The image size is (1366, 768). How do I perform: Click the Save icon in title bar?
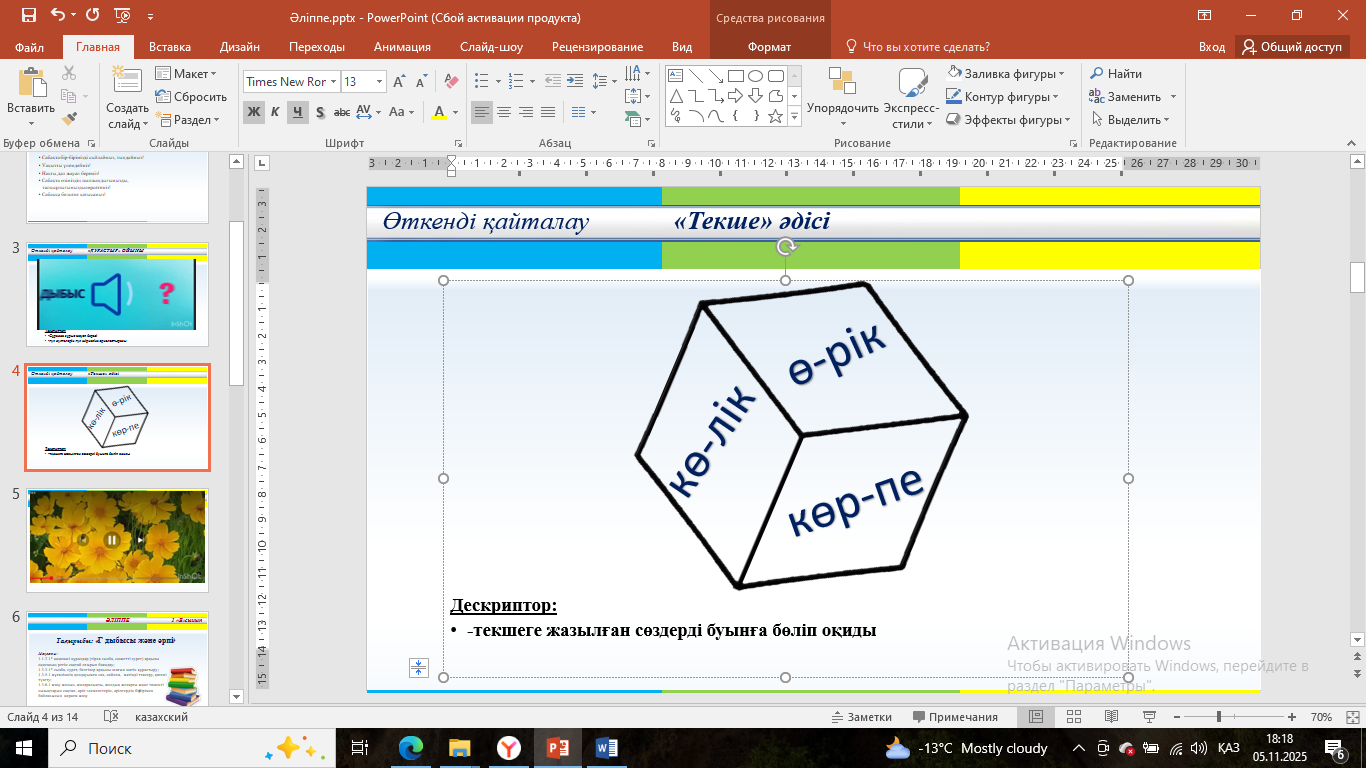pos(28,16)
